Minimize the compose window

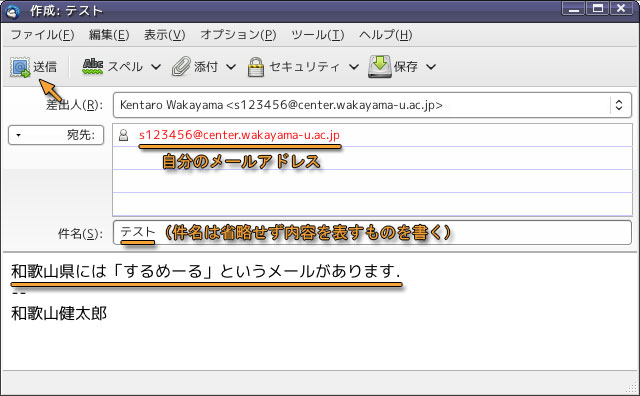click(x=573, y=9)
